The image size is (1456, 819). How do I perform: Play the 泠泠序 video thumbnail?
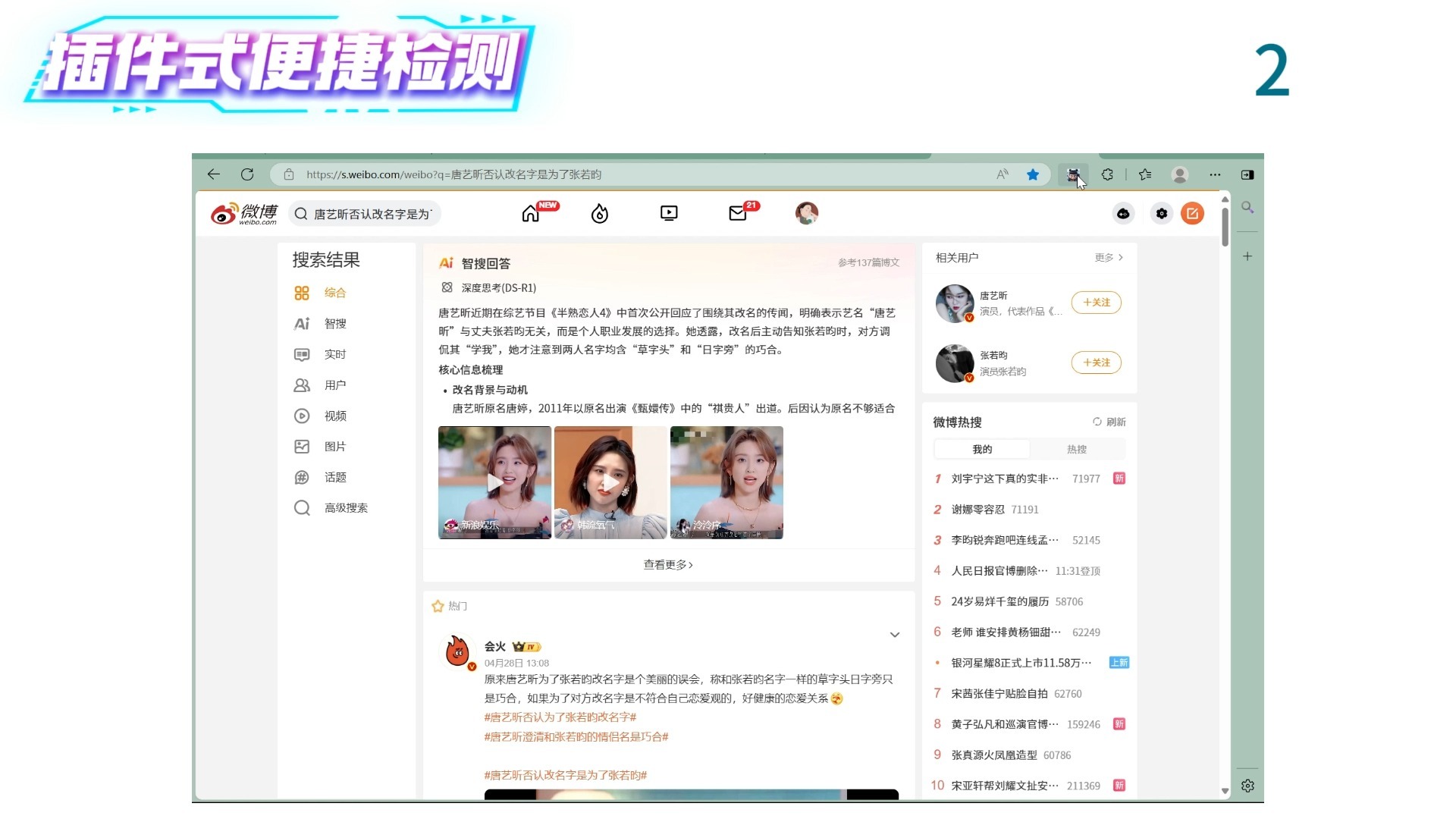(x=726, y=482)
